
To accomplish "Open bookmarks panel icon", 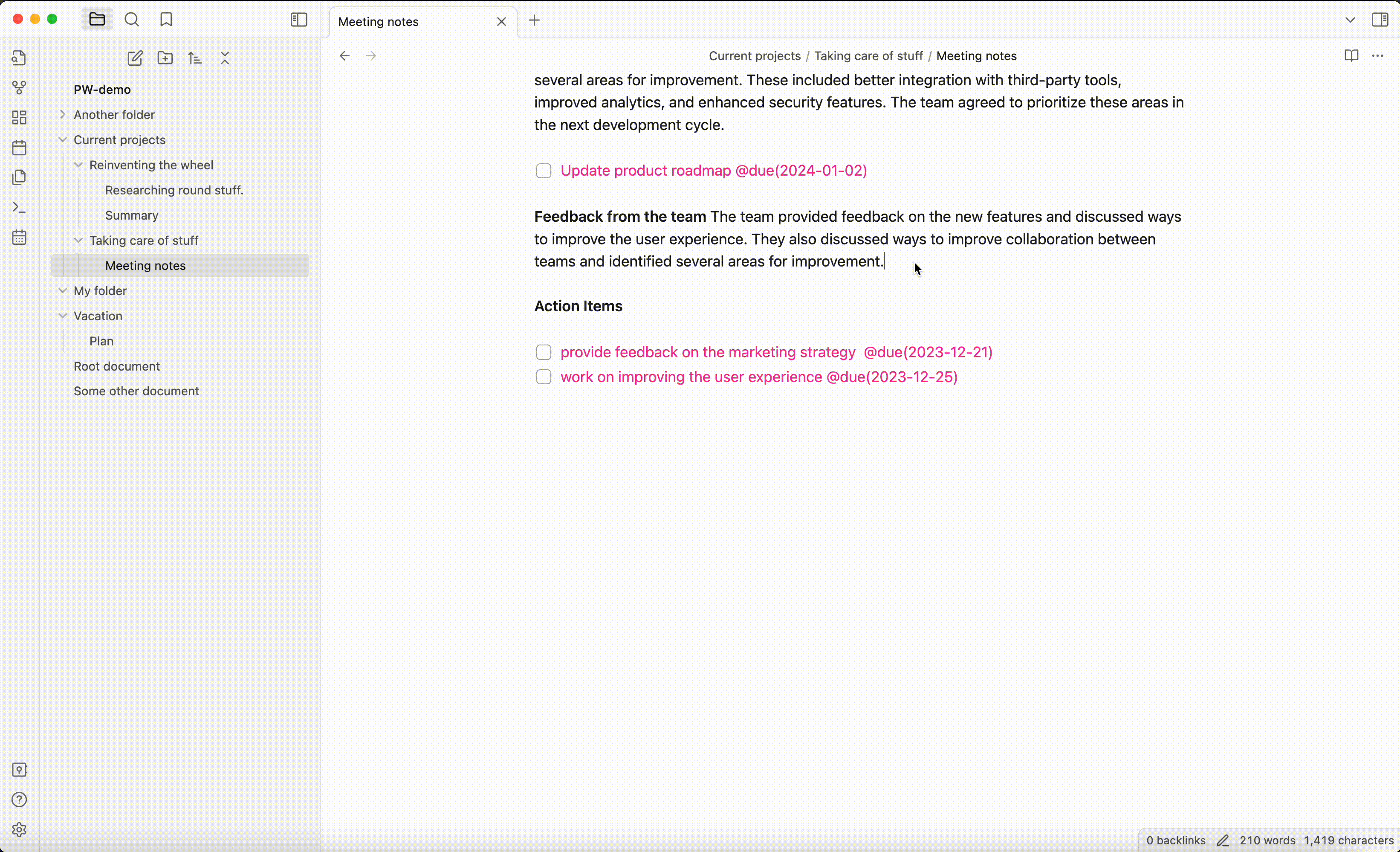I will (166, 19).
